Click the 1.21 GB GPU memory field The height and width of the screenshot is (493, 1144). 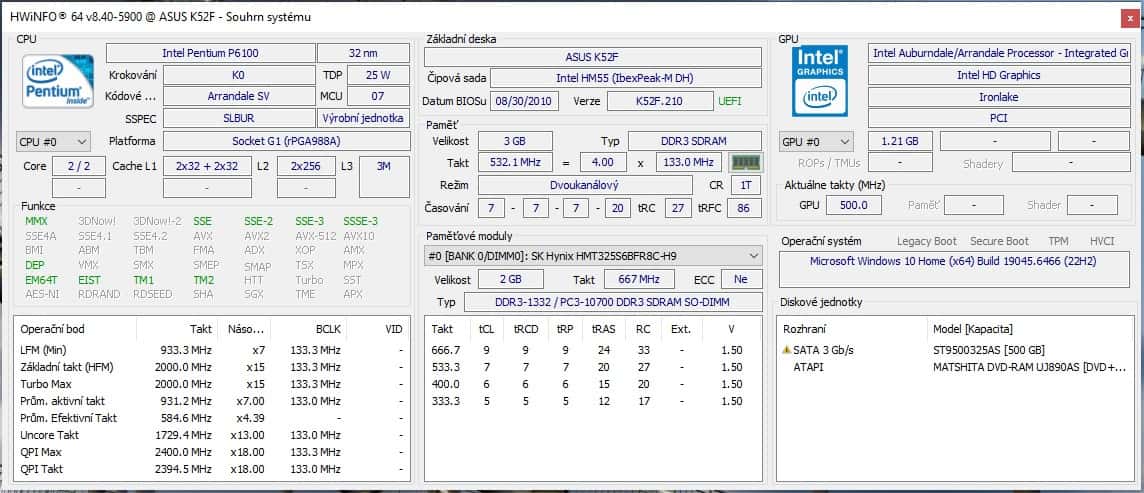900,141
